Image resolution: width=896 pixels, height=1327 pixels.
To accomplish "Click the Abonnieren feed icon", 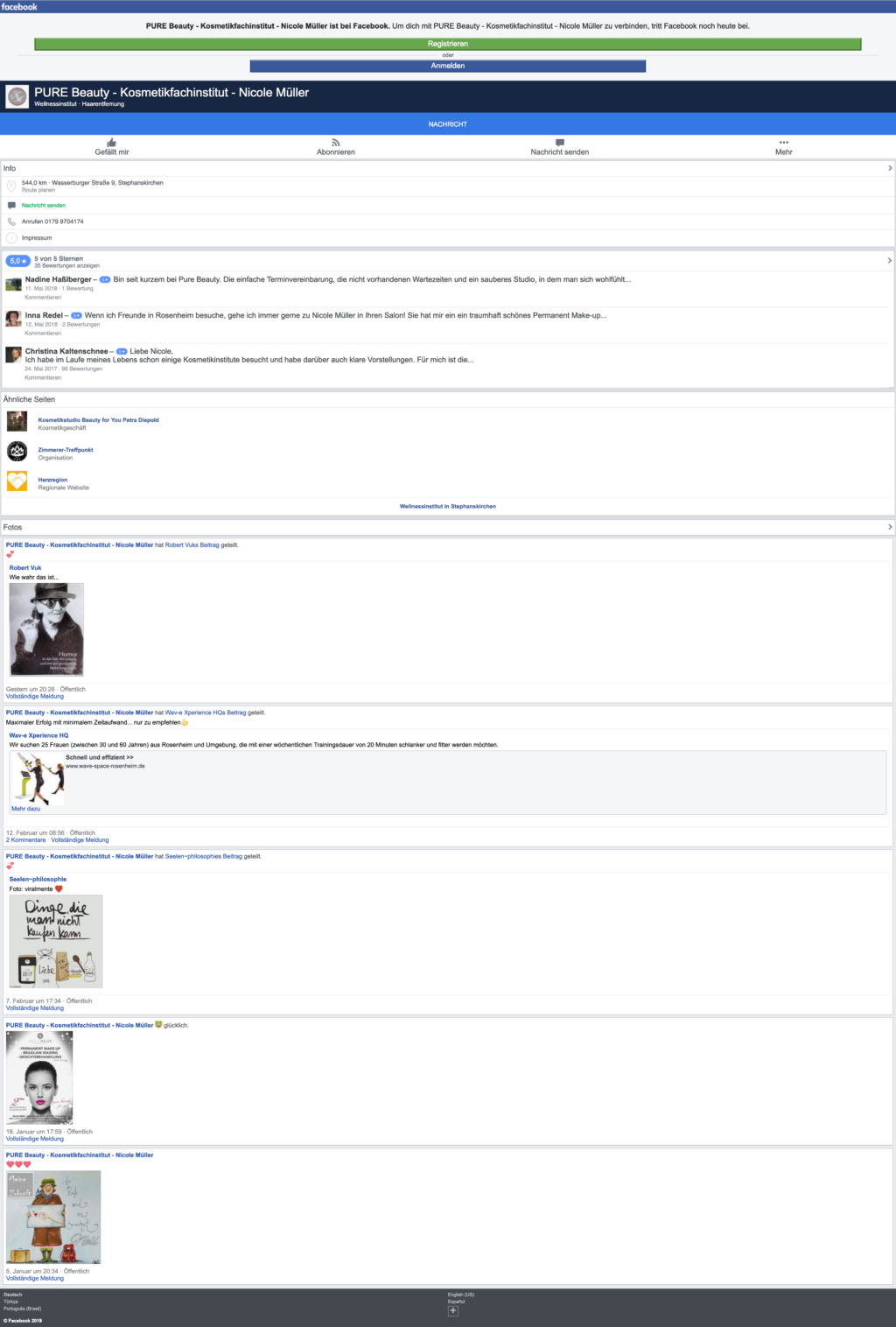I will pyautogui.click(x=336, y=143).
